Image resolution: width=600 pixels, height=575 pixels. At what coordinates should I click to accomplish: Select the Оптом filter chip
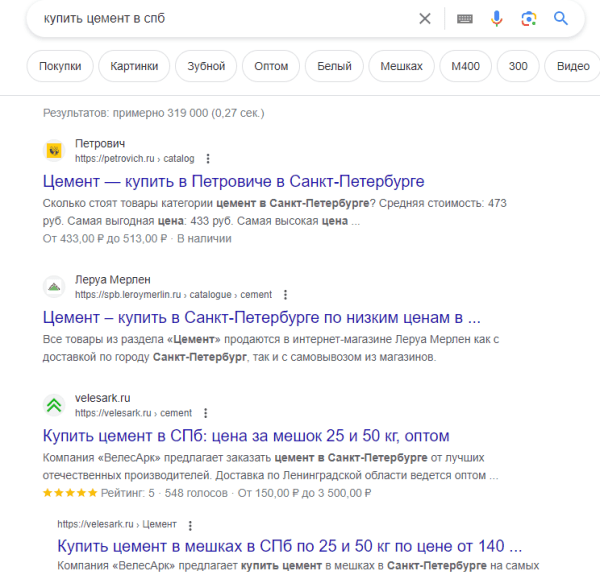271,66
